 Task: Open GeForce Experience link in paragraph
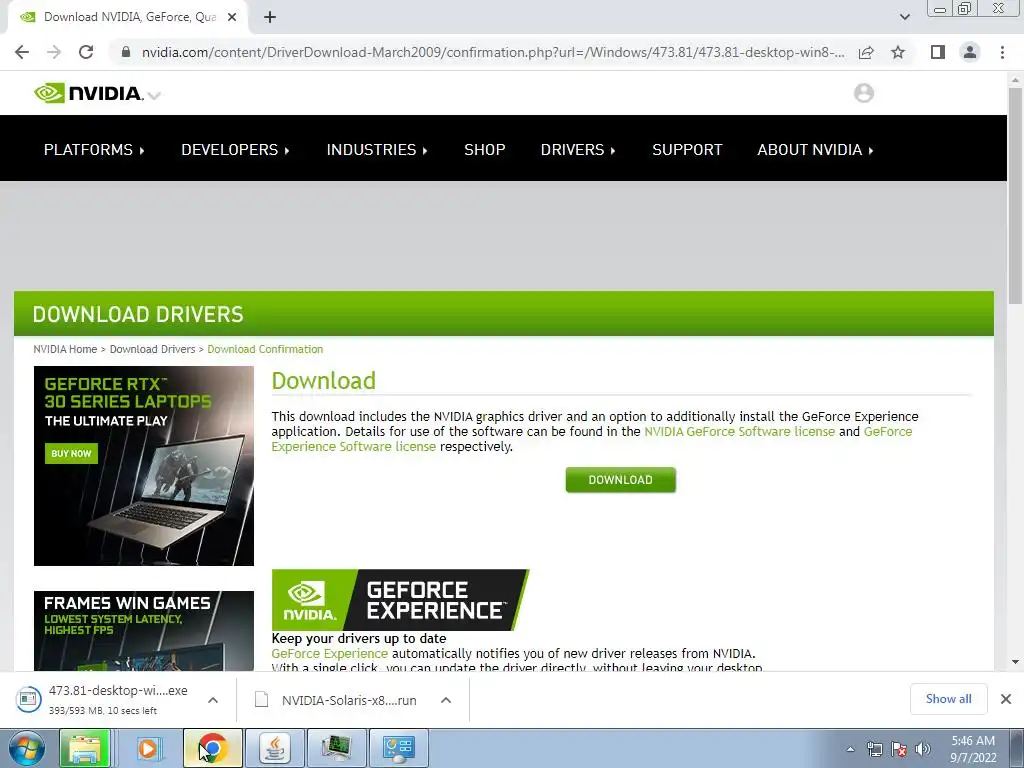coord(330,654)
